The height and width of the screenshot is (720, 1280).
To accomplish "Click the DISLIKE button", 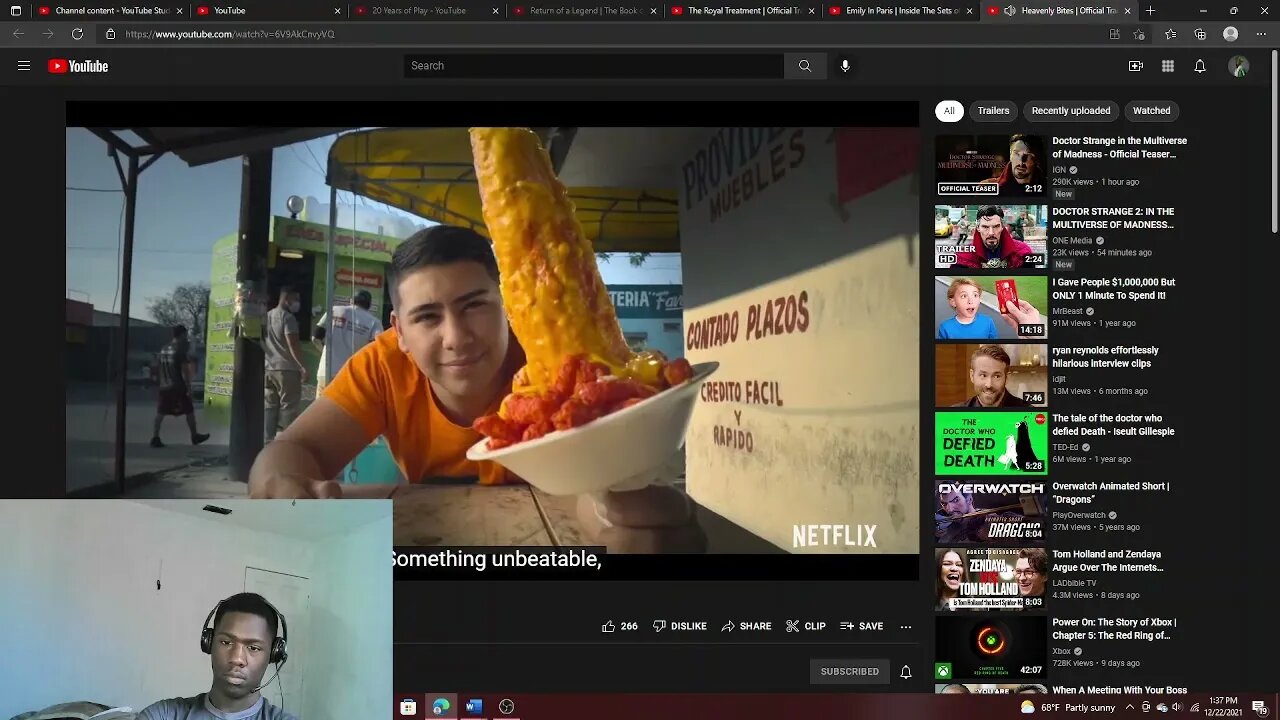I will point(680,626).
